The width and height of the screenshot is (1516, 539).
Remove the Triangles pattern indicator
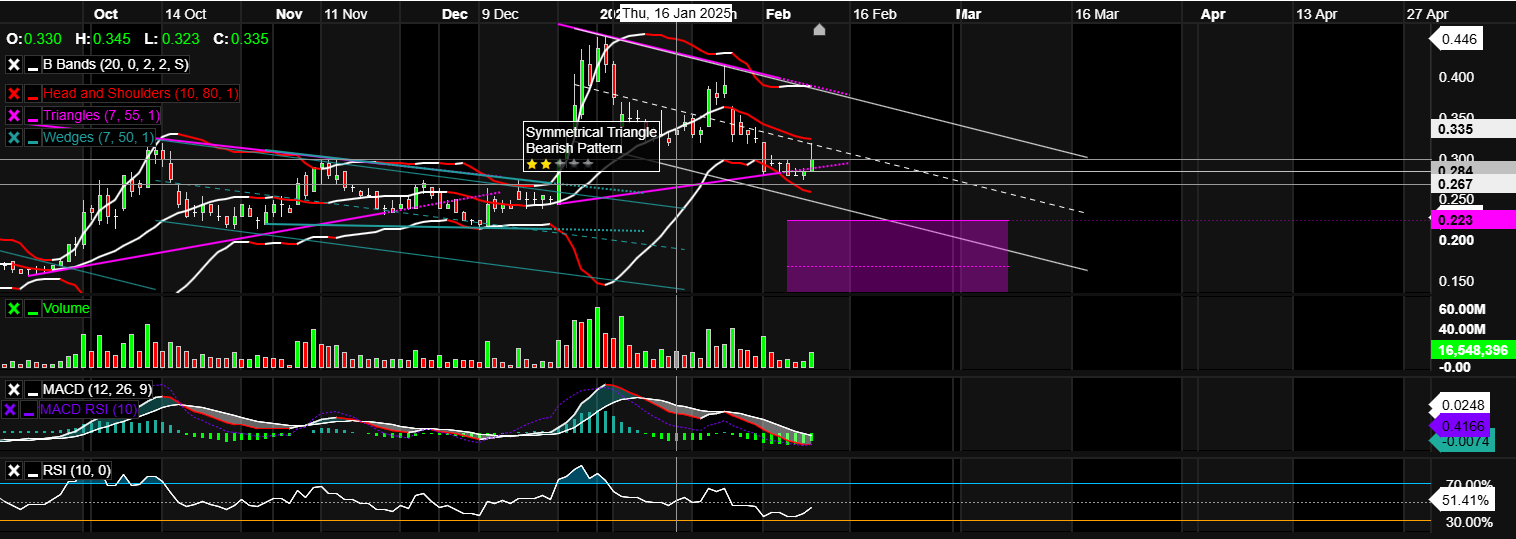pyautogui.click(x=14, y=116)
